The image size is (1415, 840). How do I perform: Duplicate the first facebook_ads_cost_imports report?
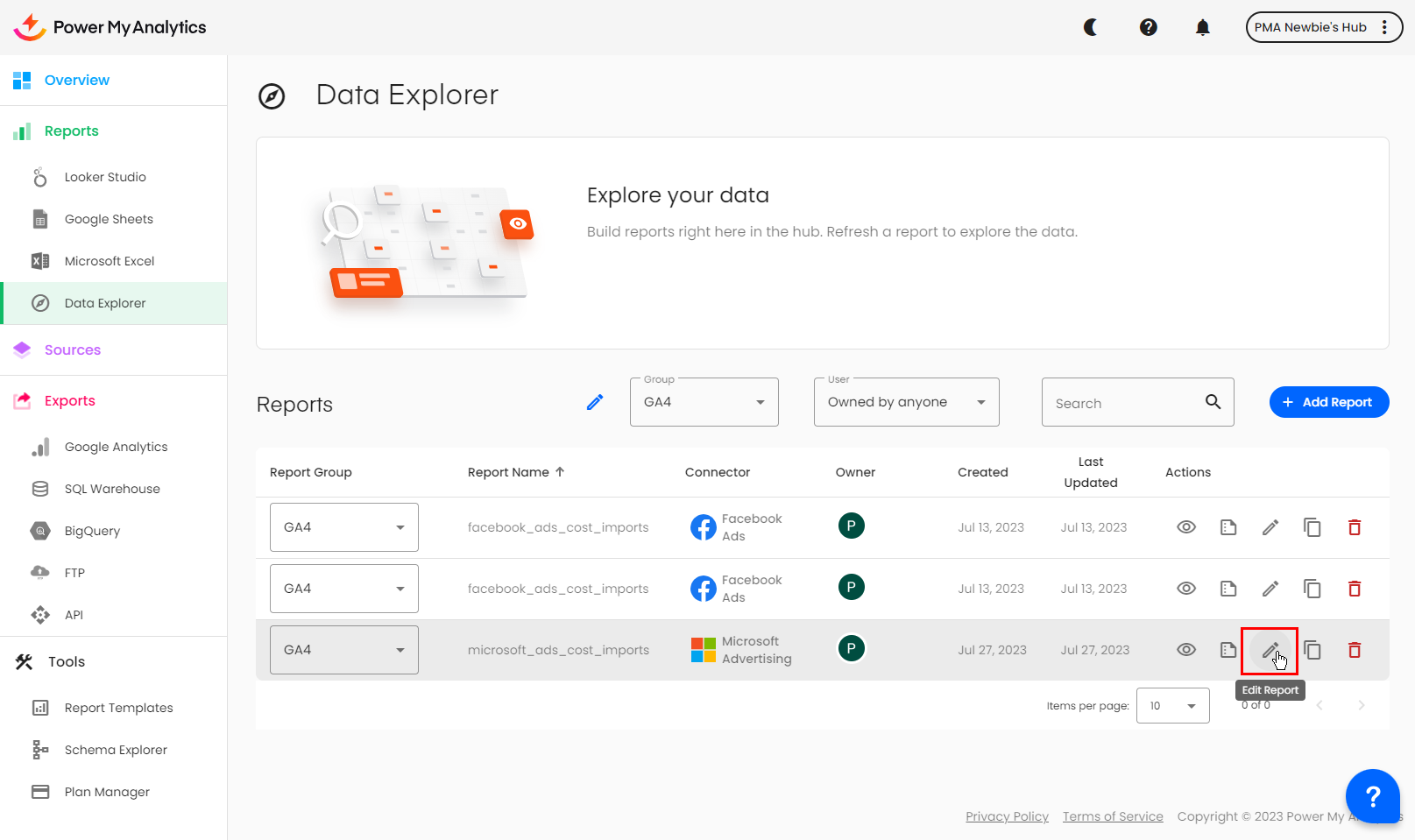coord(1312,527)
